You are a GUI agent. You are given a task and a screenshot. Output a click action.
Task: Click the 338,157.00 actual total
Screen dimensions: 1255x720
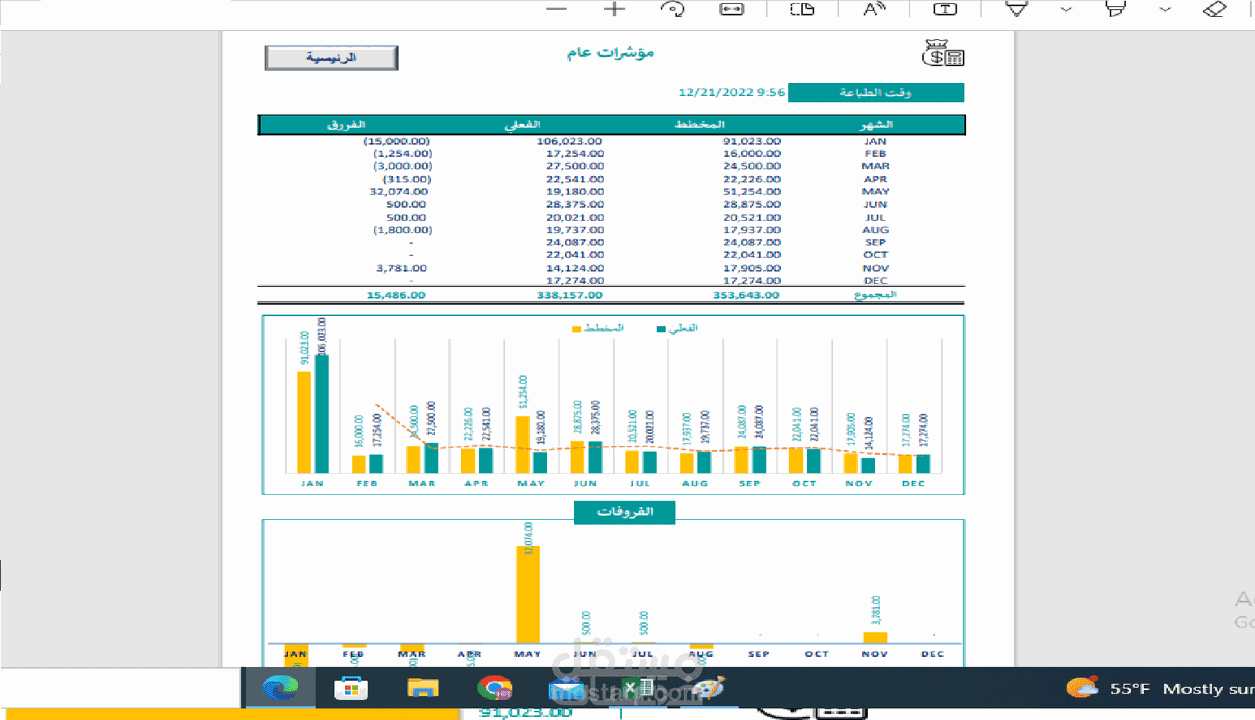(570, 295)
